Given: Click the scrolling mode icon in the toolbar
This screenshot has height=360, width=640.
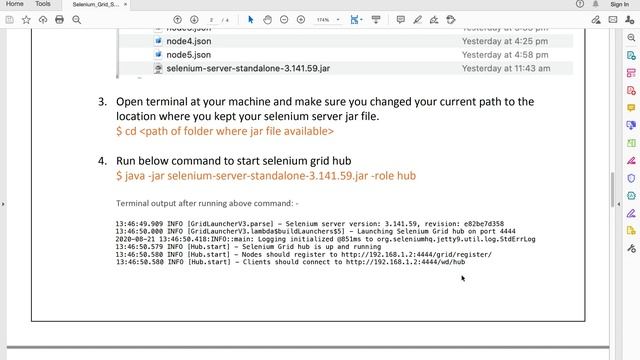Looking at the screenshot, I should [376, 20].
